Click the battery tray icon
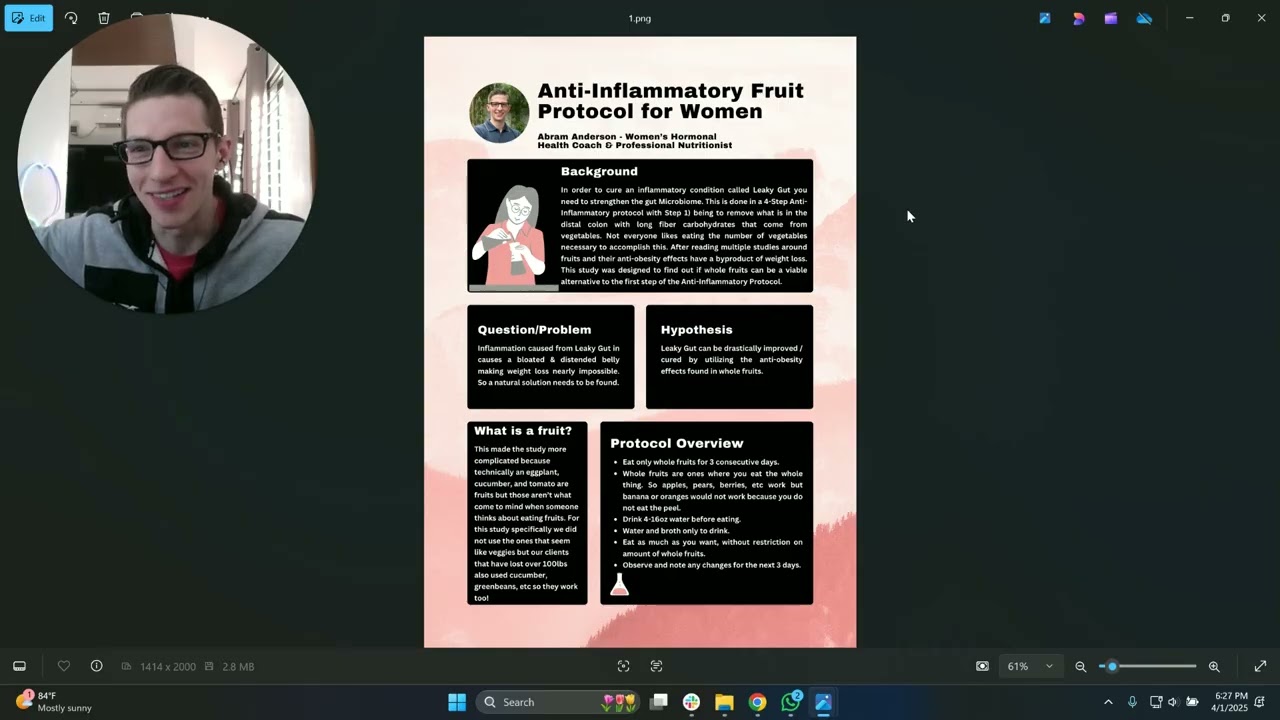 click(1192, 702)
